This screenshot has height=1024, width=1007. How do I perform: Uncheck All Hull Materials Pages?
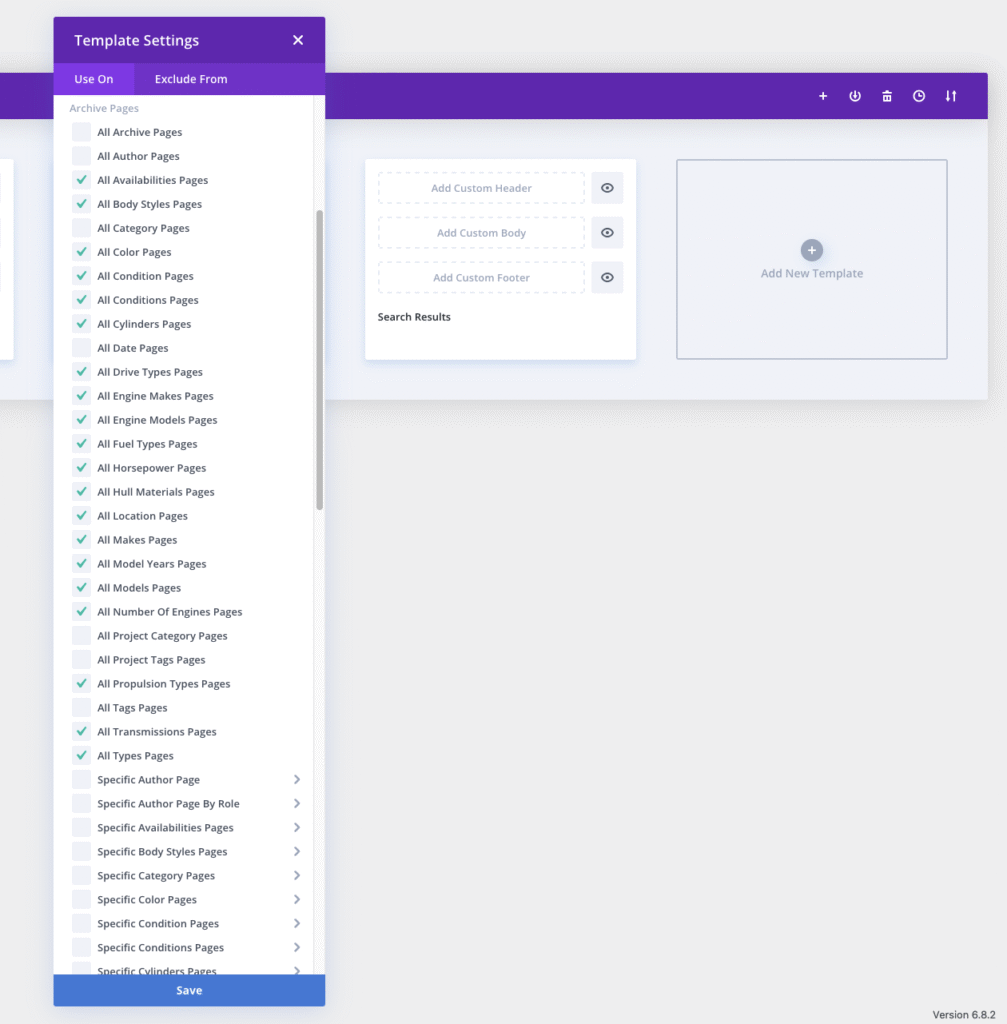coord(82,492)
